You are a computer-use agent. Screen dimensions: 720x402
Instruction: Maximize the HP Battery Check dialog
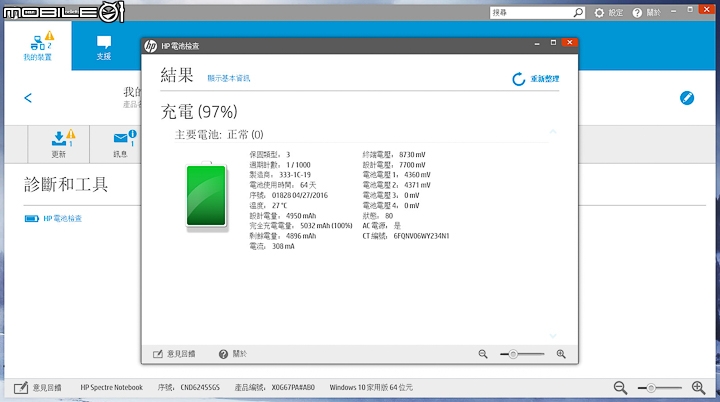[553, 43]
